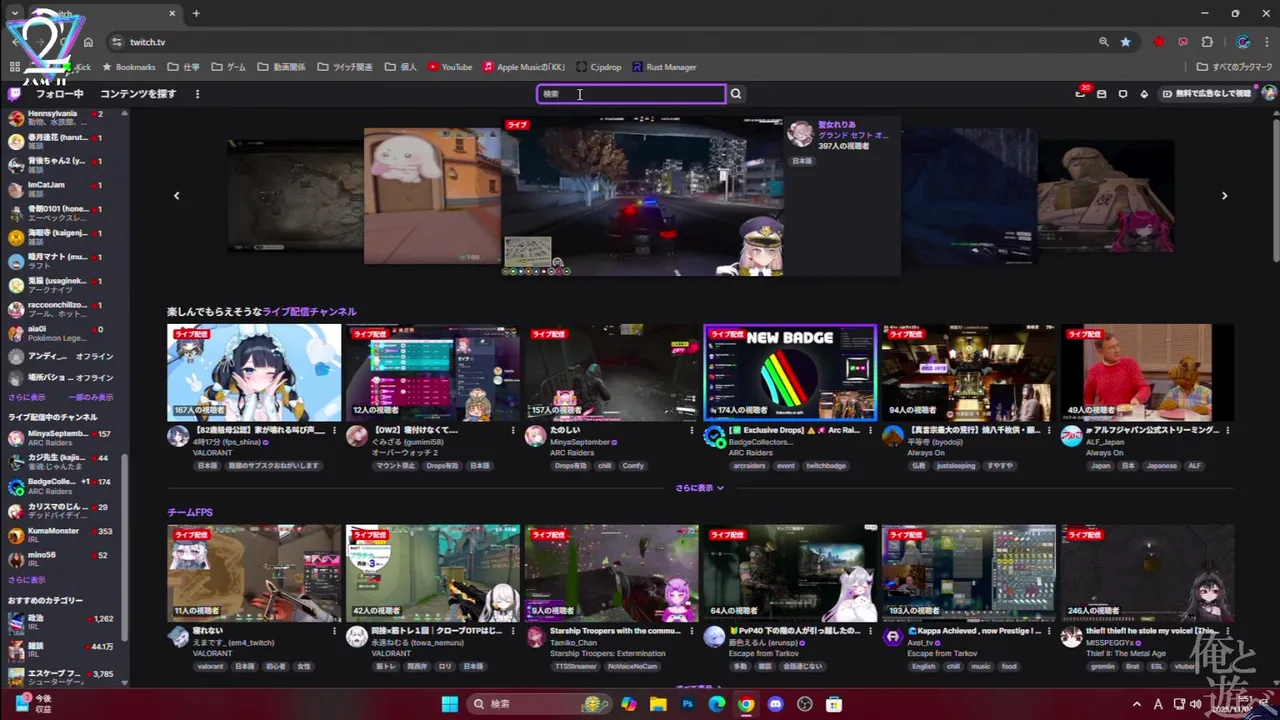Open options for the 寝れない stream card
The width and height of the screenshot is (1280, 720).
point(335,631)
